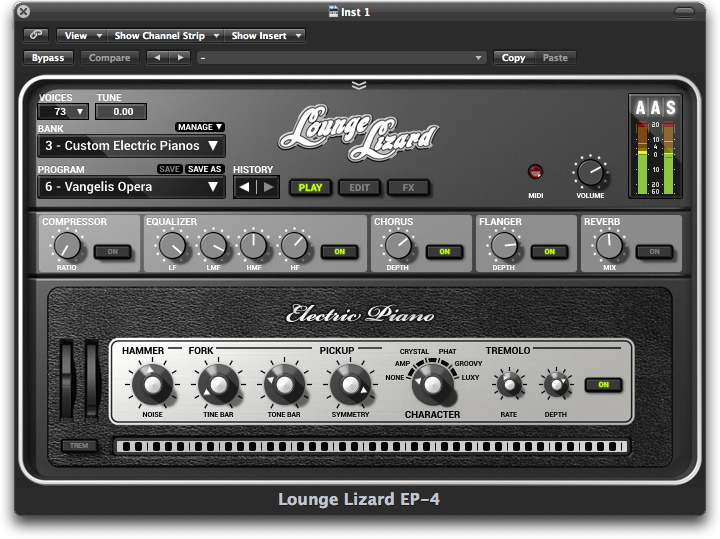This screenshot has height=539, width=720.
Task: Step forward in History with right arrow
Action: (x=268, y=187)
